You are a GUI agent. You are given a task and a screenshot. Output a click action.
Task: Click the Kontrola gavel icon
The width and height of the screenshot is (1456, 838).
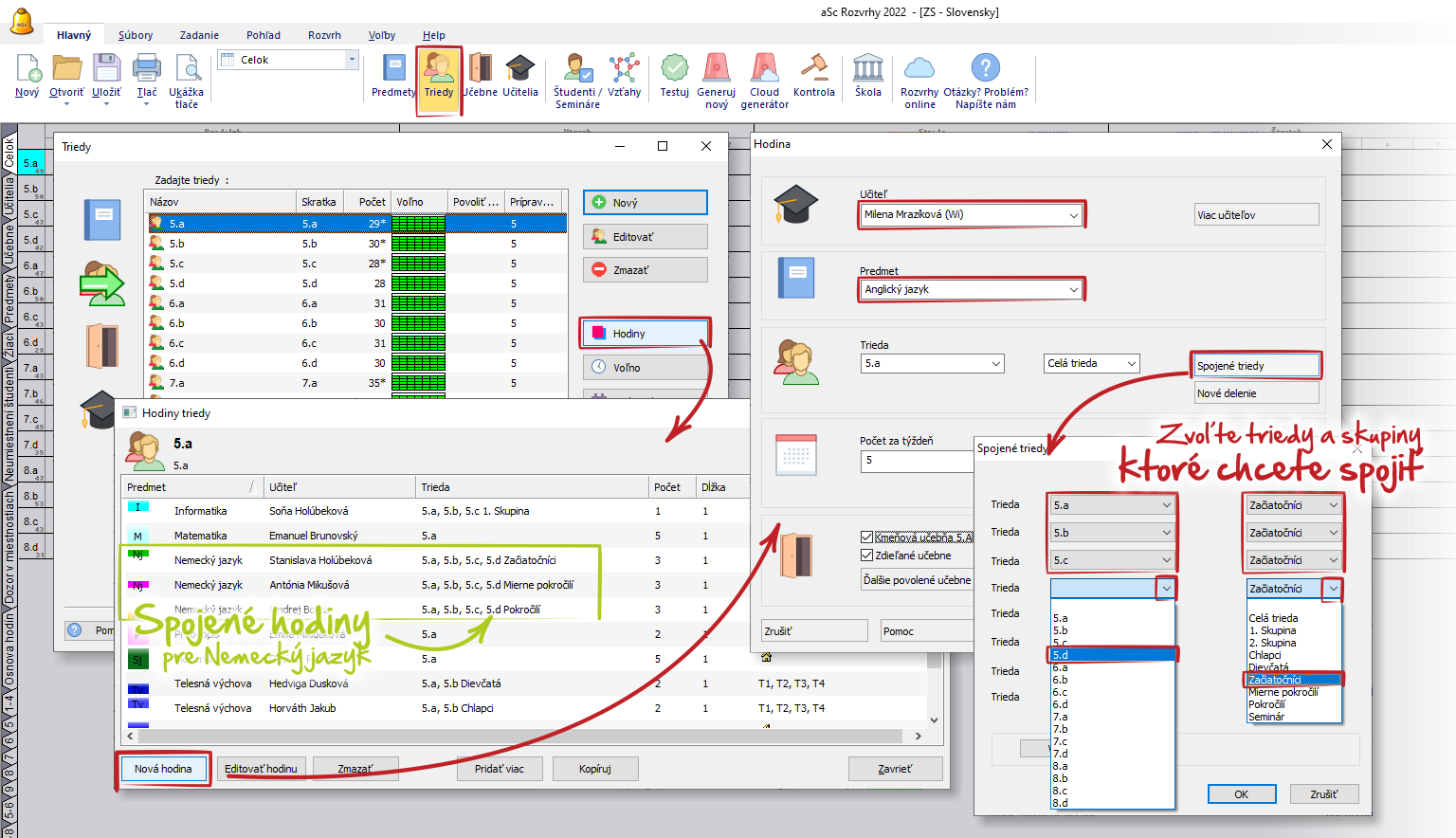coord(813,69)
